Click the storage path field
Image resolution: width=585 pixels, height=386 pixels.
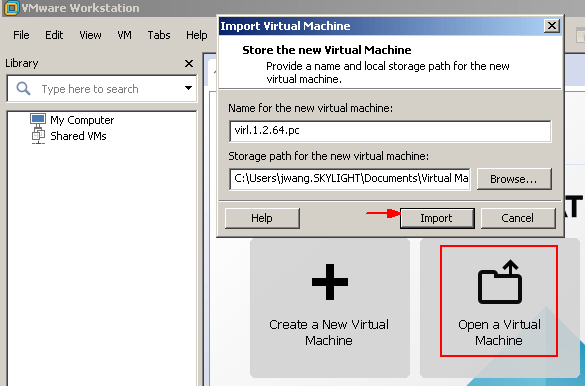350,179
